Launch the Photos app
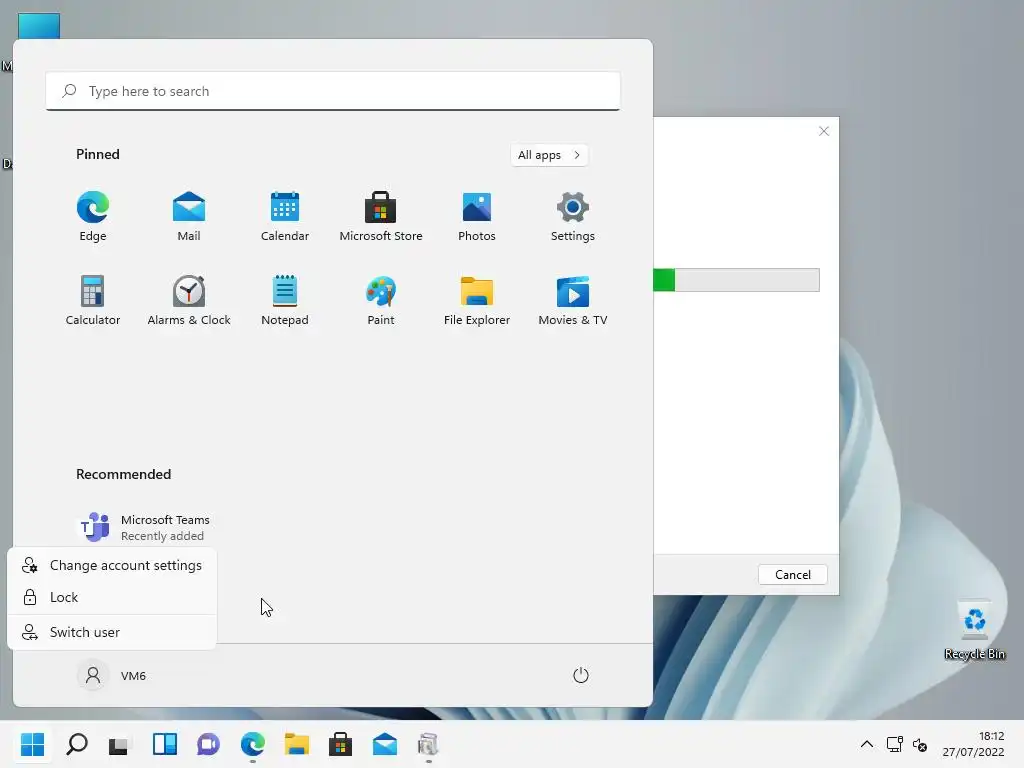 pos(477,216)
